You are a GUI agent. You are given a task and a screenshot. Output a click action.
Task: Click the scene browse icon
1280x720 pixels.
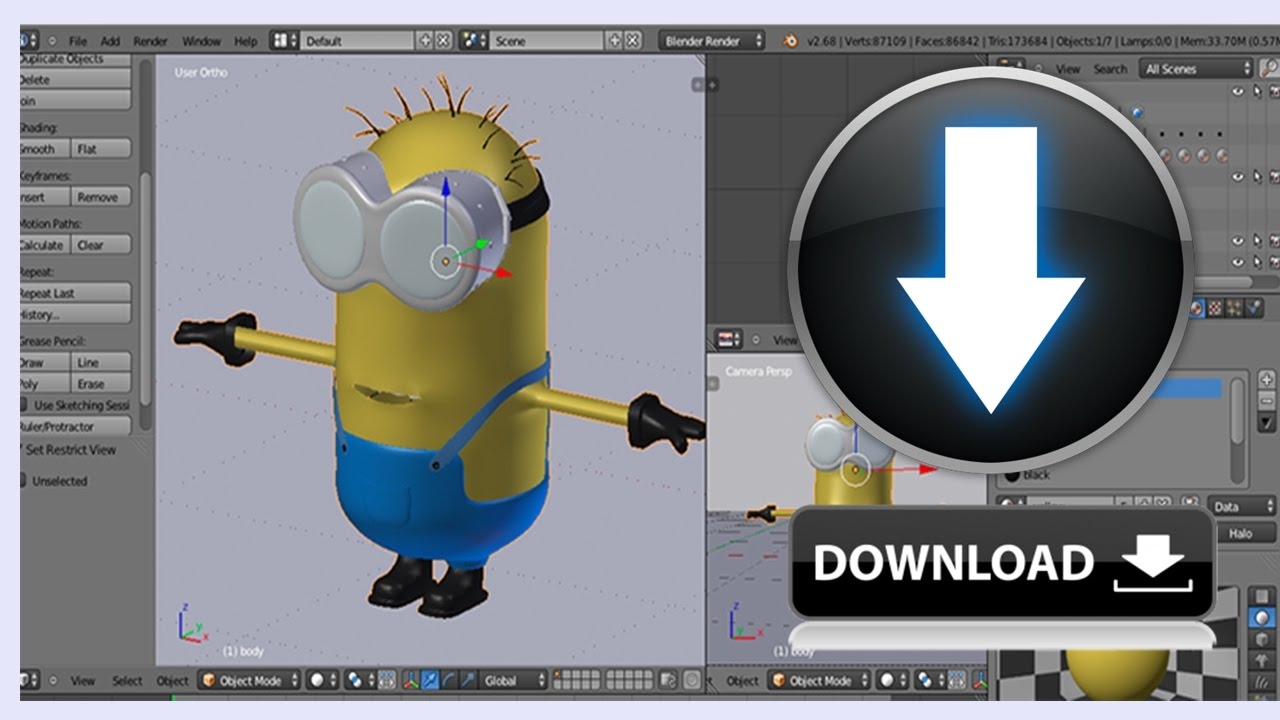click(474, 41)
